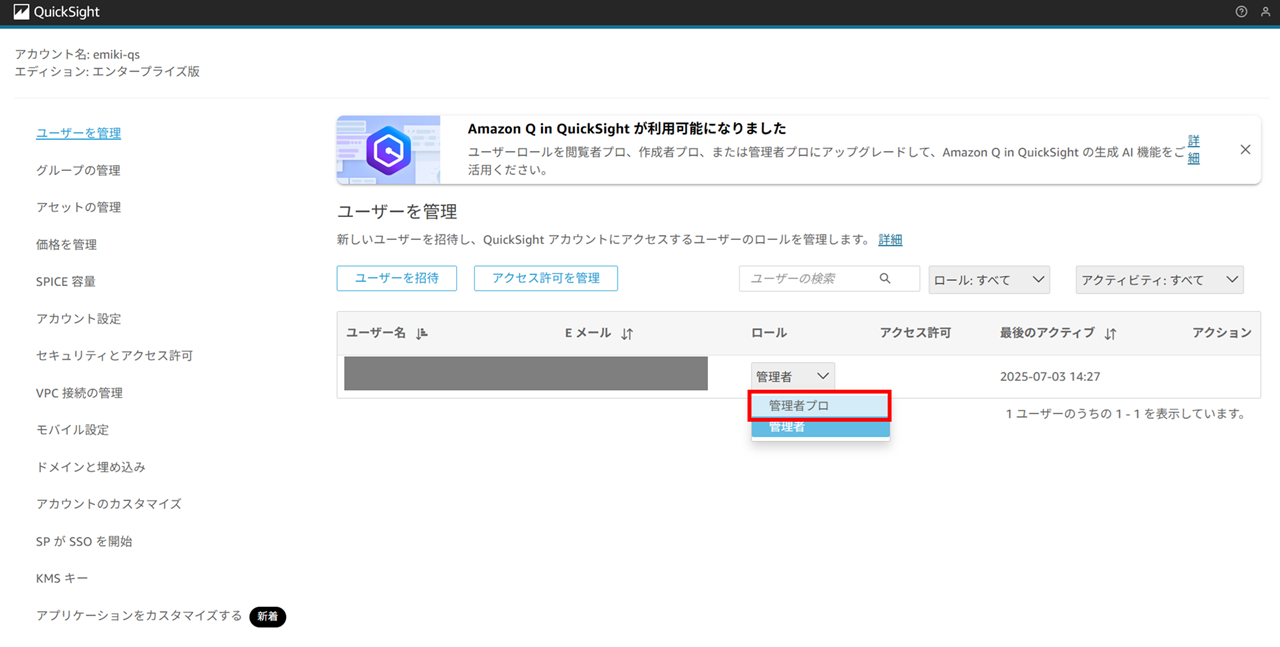The image size is (1280, 647).
Task: Select 管理者 option in role list
Action: 820,427
